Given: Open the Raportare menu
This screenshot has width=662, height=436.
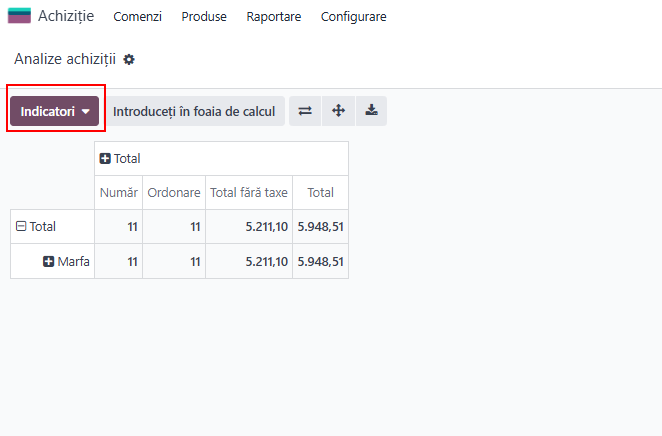Looking at the screenshot, I should coord(274,16).
